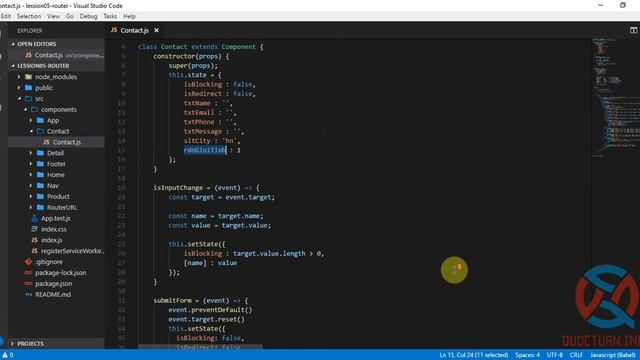Image resolution: width=640 pixels, height=360 pixels.
Task: Open the Go menu
Action: point(70,16)
